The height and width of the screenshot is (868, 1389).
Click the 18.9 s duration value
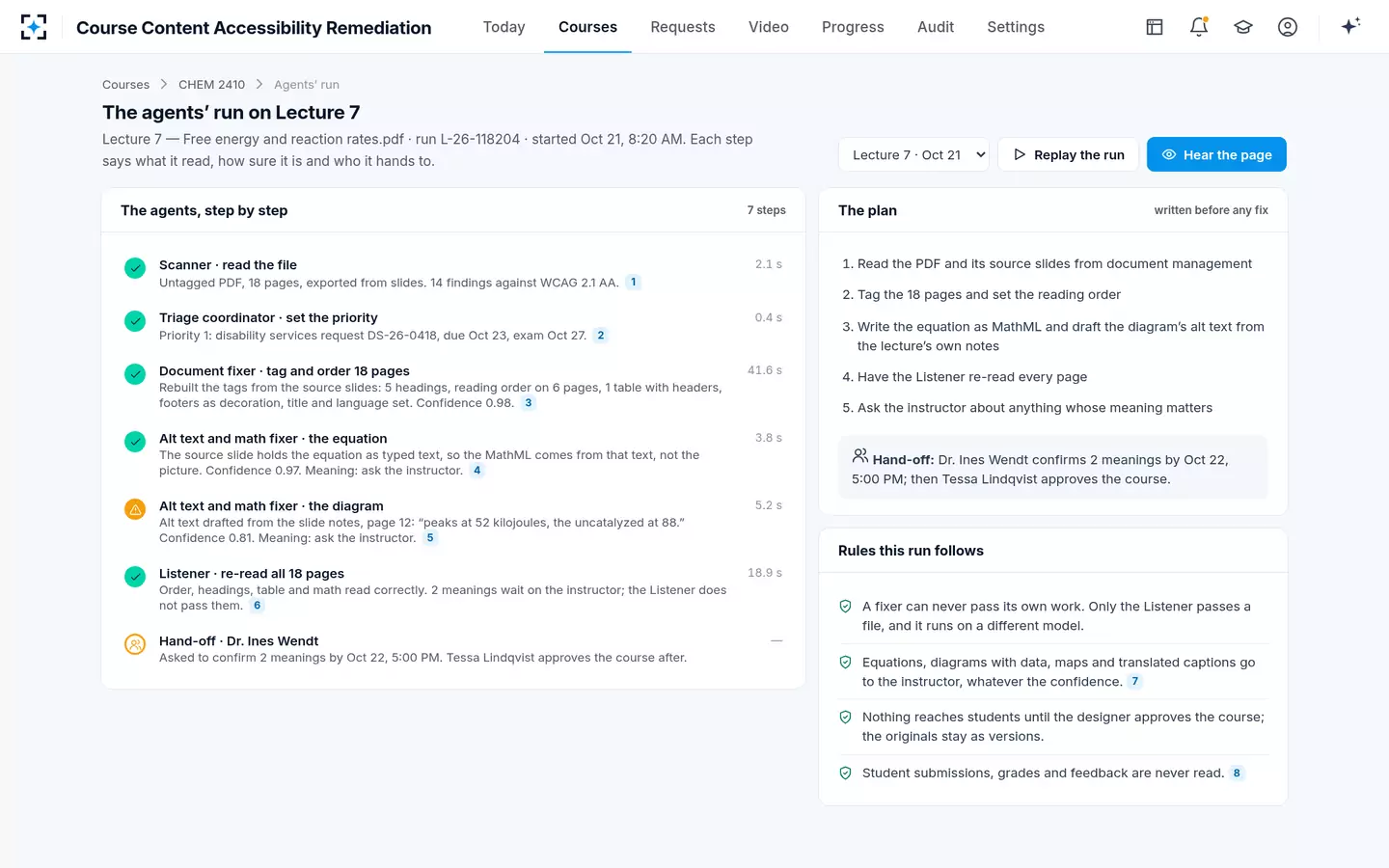(x=765, y=573)
